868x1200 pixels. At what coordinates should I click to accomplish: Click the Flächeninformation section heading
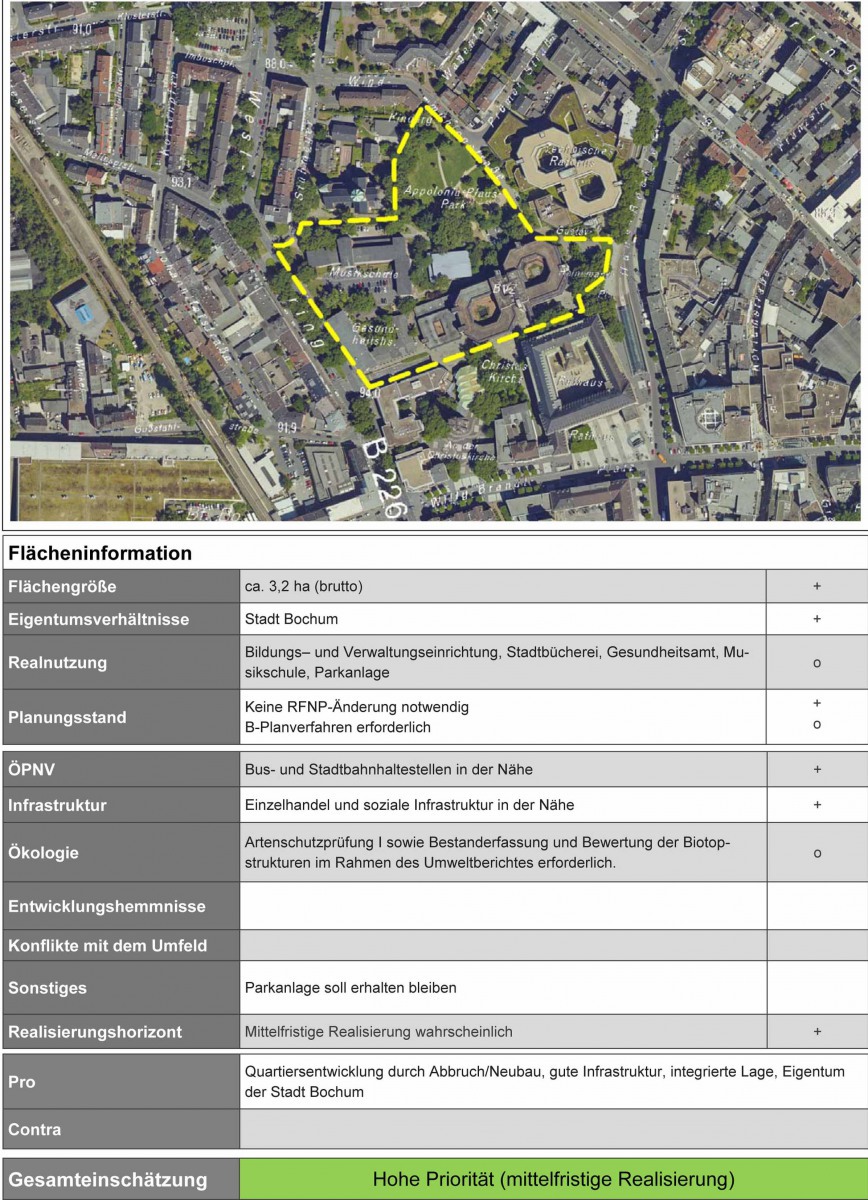point(100,553)
